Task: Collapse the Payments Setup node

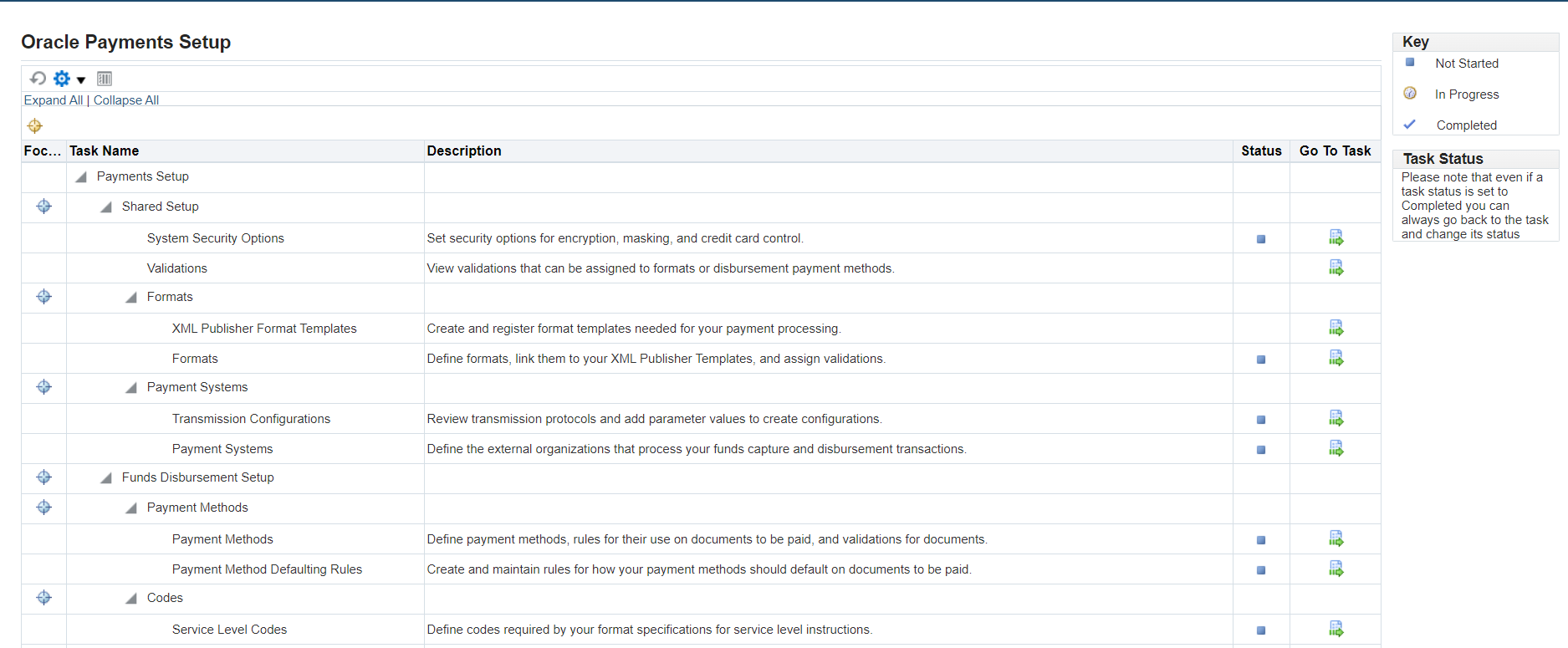Action: point(81,177)
